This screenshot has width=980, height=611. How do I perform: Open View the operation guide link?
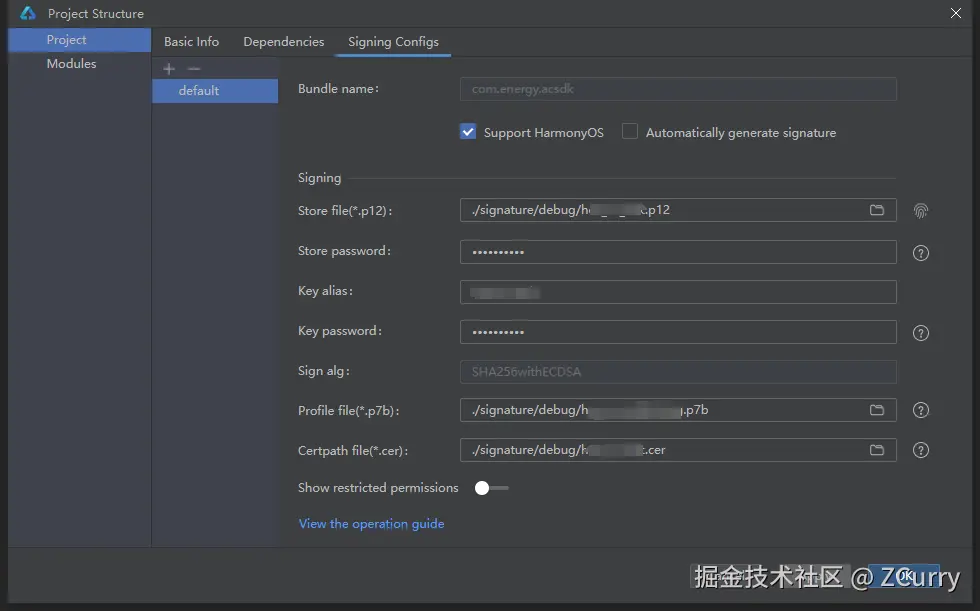(x=371, y=524)
